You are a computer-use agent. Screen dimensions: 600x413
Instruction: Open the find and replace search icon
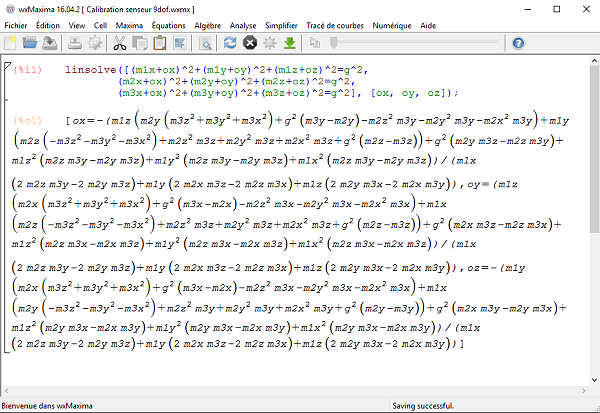(x=205, y=43)
